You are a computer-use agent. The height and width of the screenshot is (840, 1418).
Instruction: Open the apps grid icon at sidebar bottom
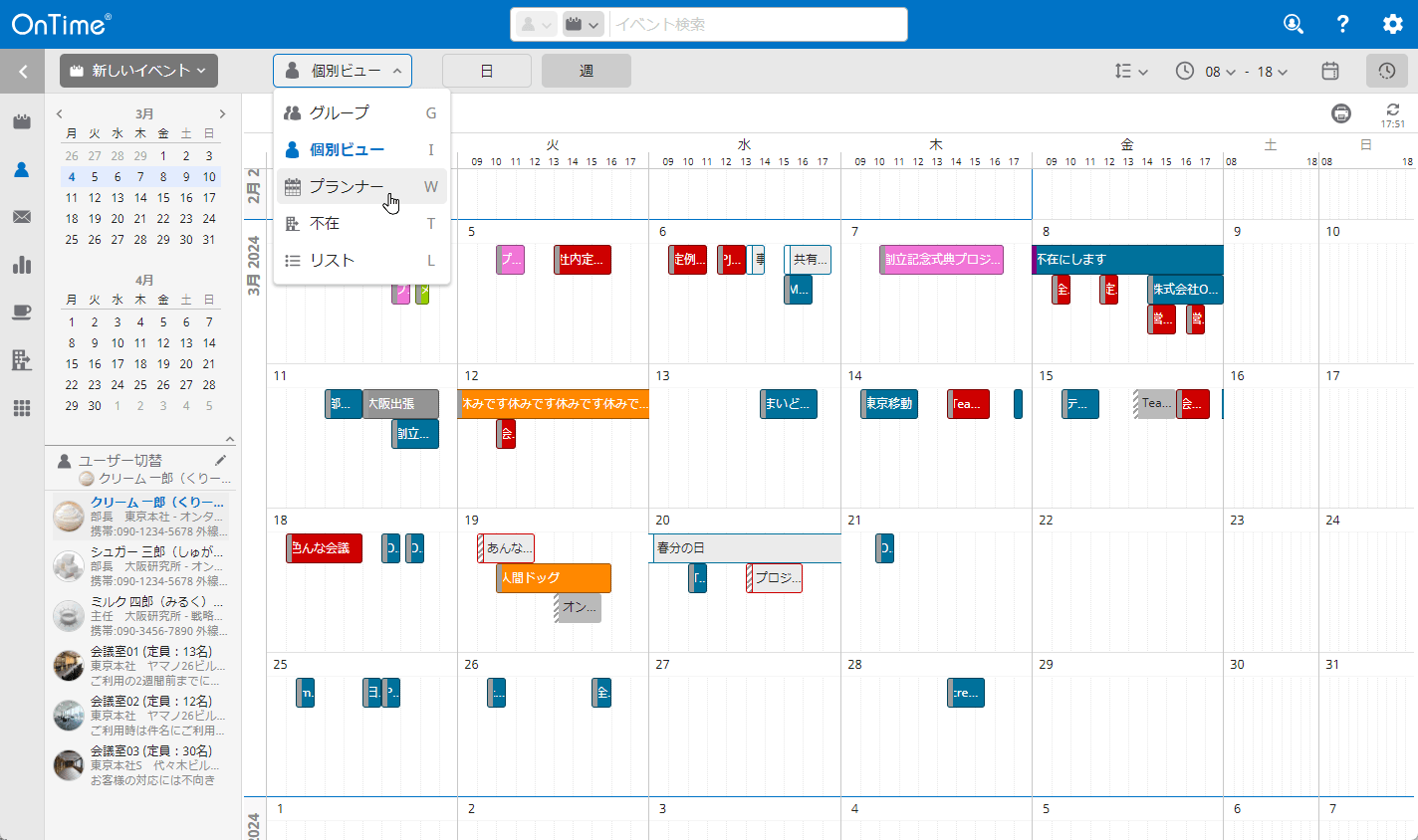pos(22,408)
